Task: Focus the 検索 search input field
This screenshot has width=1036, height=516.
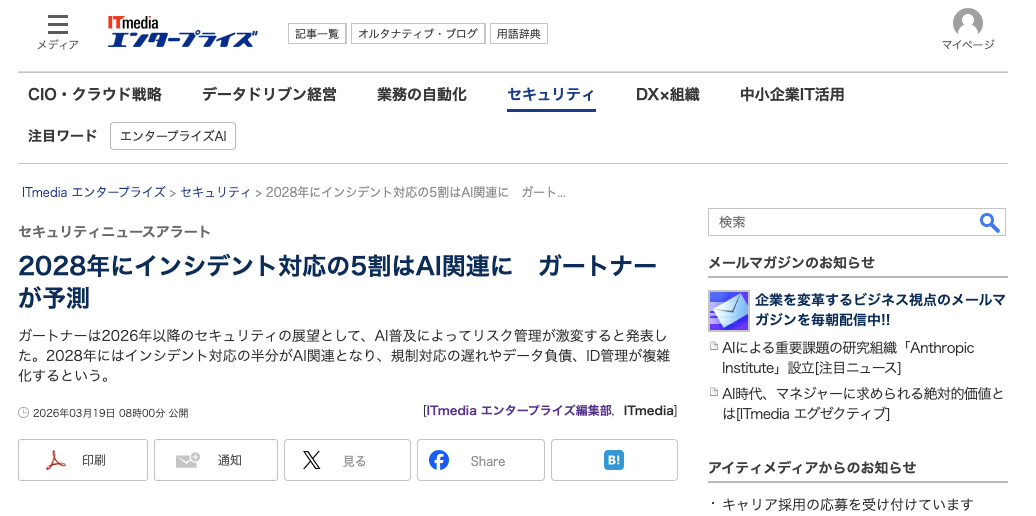Action: click(840, 222)
